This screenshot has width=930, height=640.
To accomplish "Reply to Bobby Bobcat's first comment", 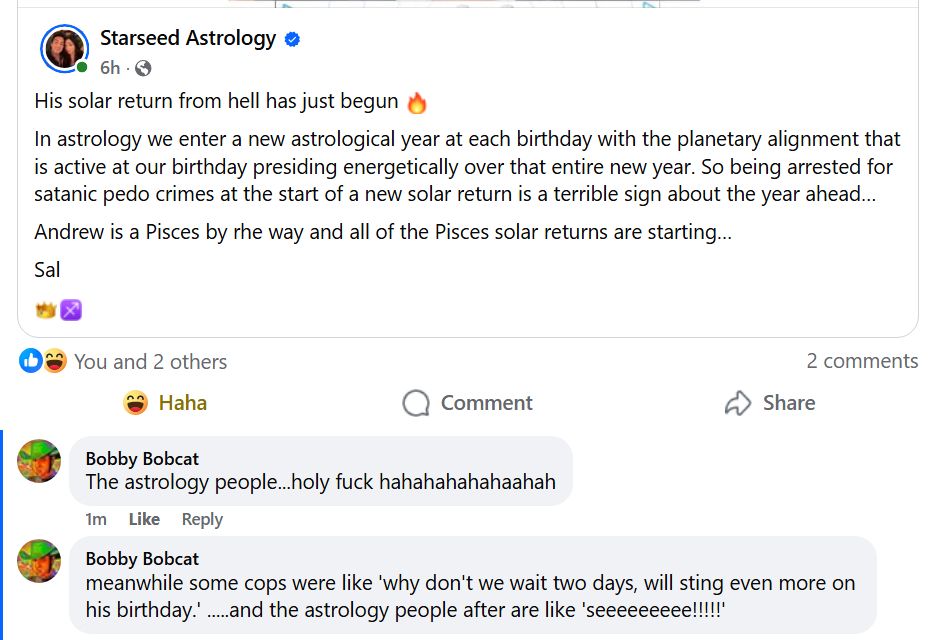I will coord(202,519).
